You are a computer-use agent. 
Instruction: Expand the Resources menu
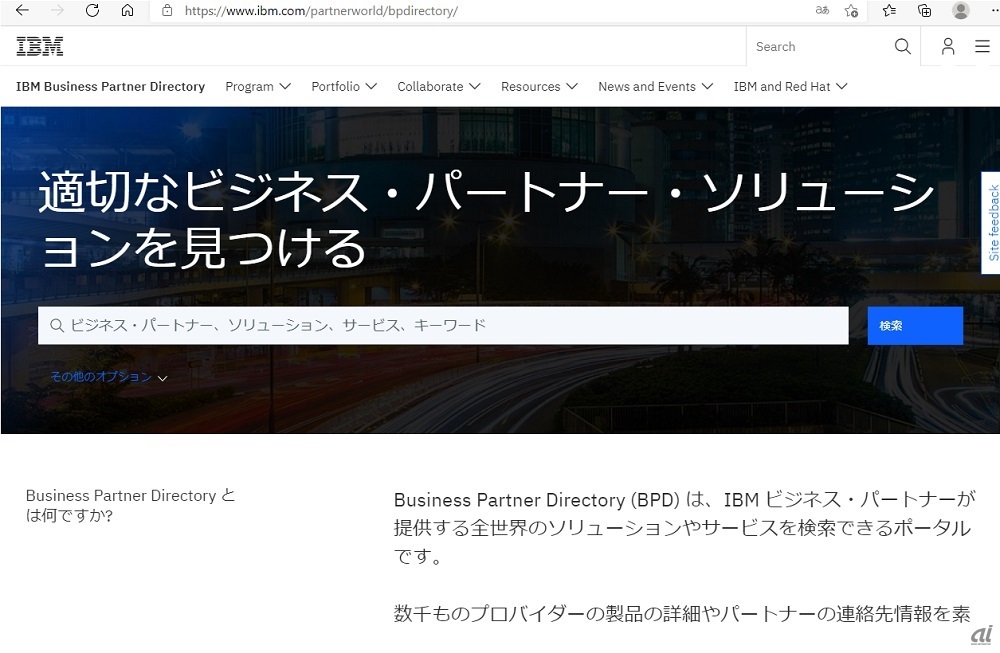tap(539, 87)
